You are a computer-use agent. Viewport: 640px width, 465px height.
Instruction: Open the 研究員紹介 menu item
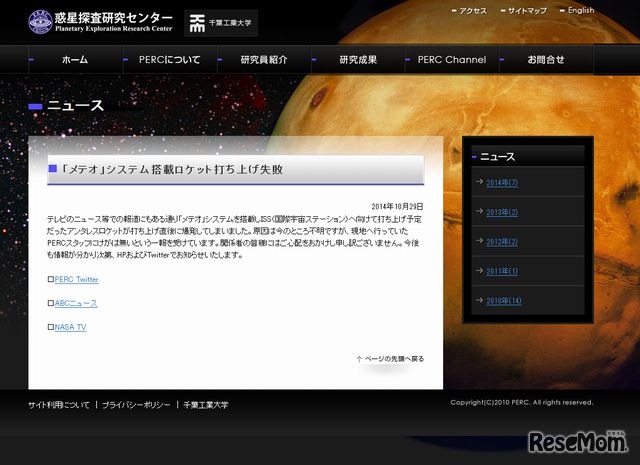click(264, 60)
